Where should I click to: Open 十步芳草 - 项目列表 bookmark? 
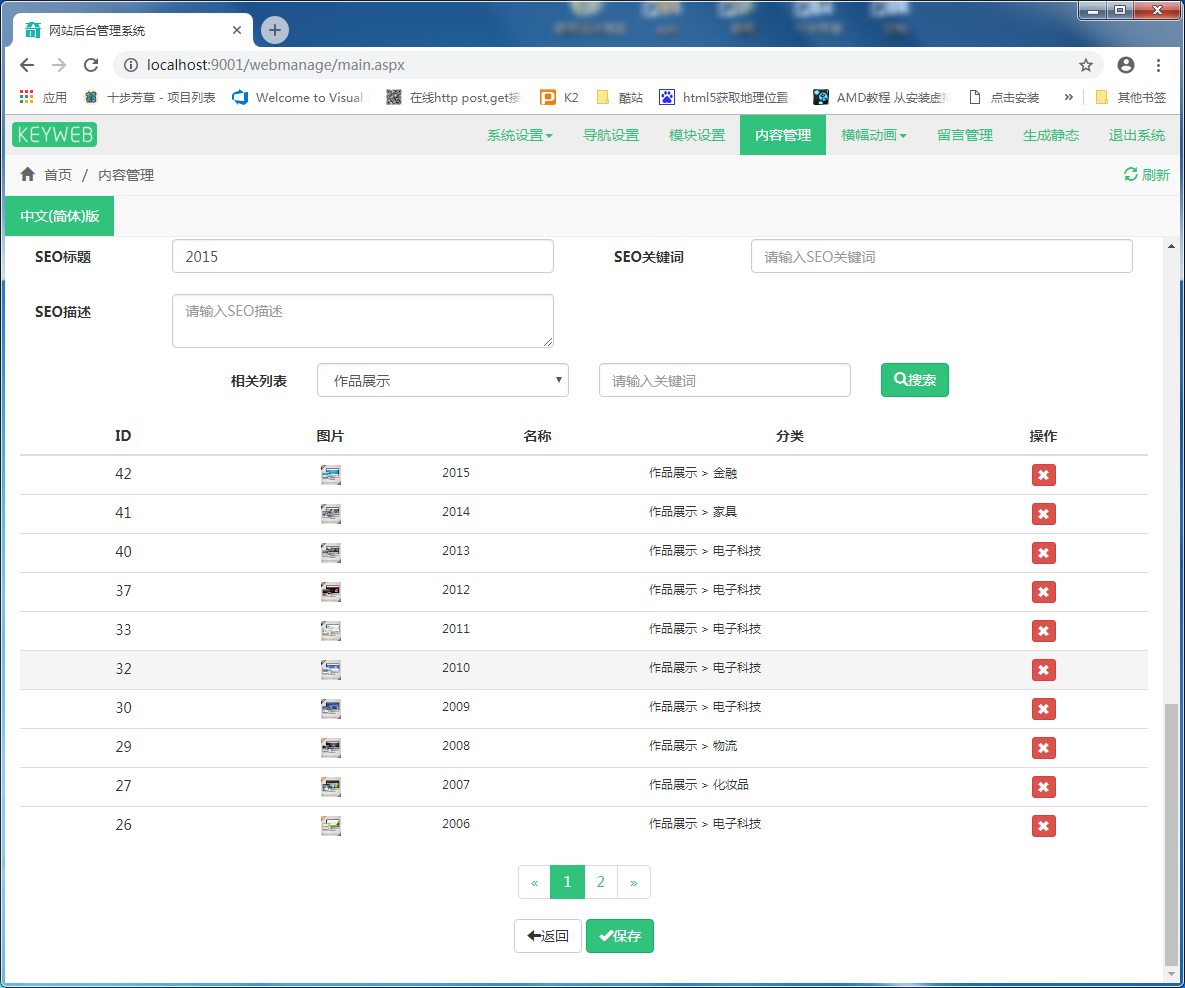tap(150, 97)
